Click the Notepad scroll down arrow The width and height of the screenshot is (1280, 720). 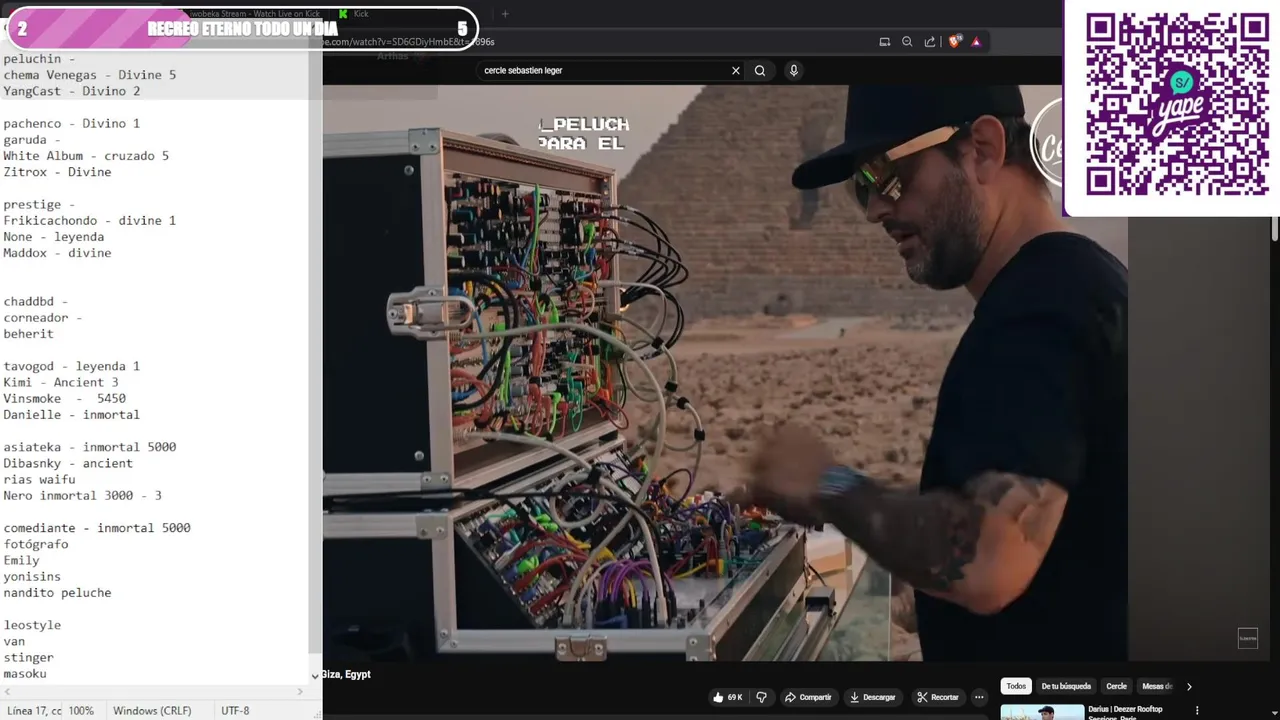click(315, 676)
